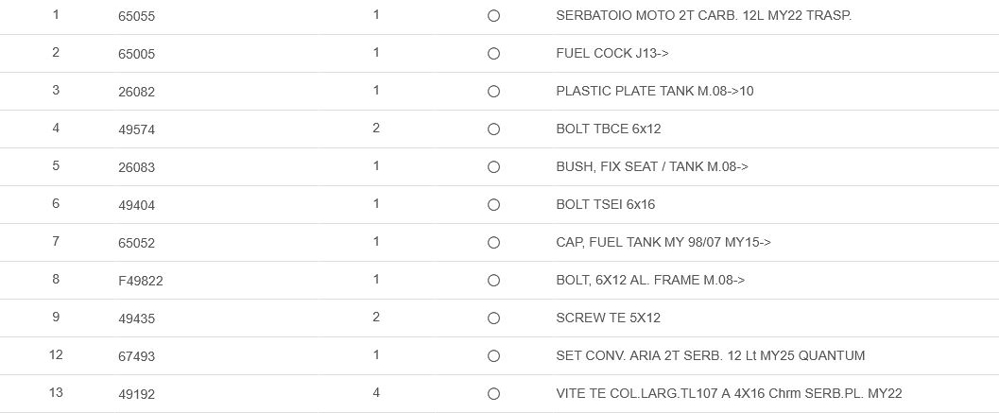Select the circle for VITE TE COL.LARG. row
The height and width of the screenshot is (413, 999).
493,394
